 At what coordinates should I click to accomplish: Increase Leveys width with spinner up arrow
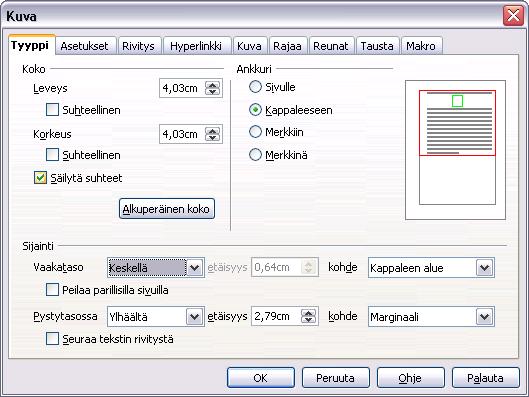213,85
